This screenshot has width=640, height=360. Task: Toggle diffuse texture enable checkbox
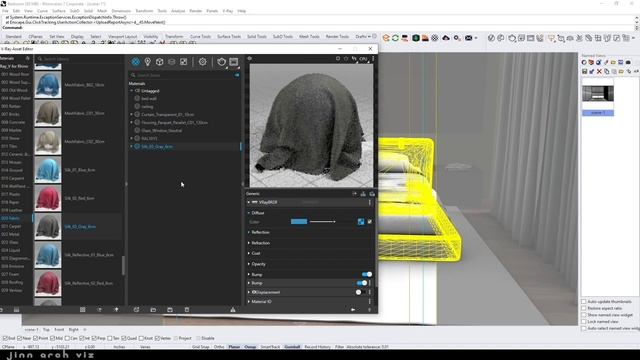(370, 222)
